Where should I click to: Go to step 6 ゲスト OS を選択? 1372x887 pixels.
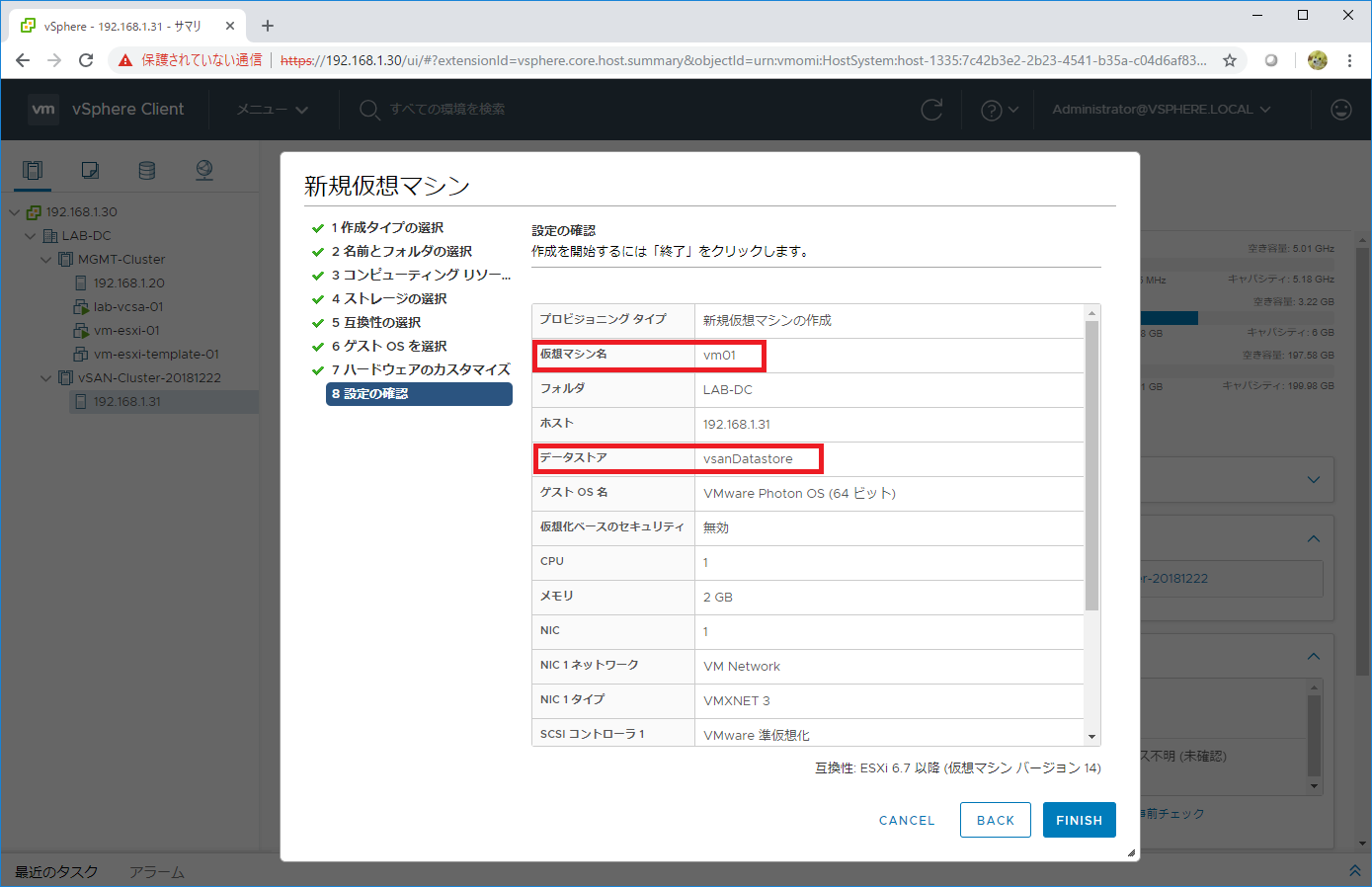point(389,346)
